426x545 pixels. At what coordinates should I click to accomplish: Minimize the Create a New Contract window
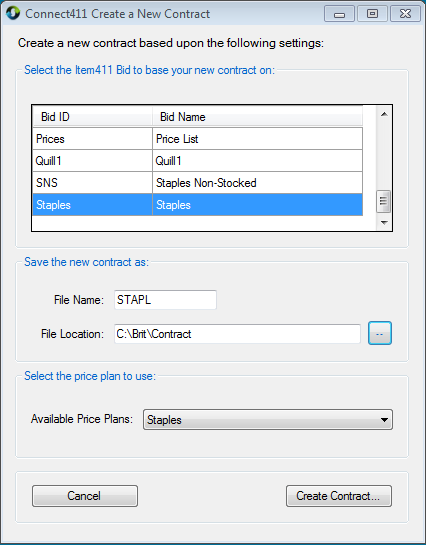point(339,14)
